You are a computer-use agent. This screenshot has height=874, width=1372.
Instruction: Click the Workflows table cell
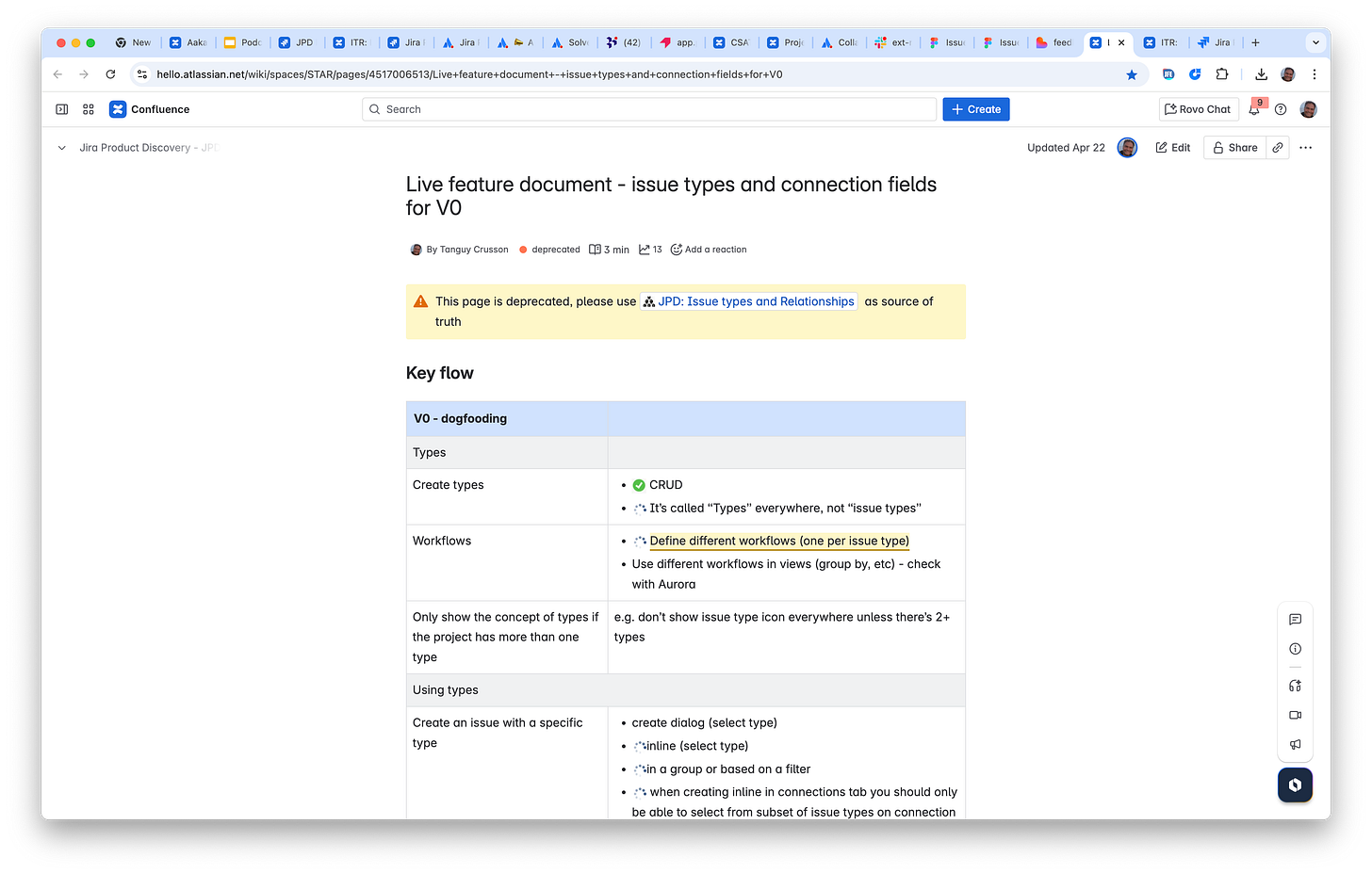507,562
